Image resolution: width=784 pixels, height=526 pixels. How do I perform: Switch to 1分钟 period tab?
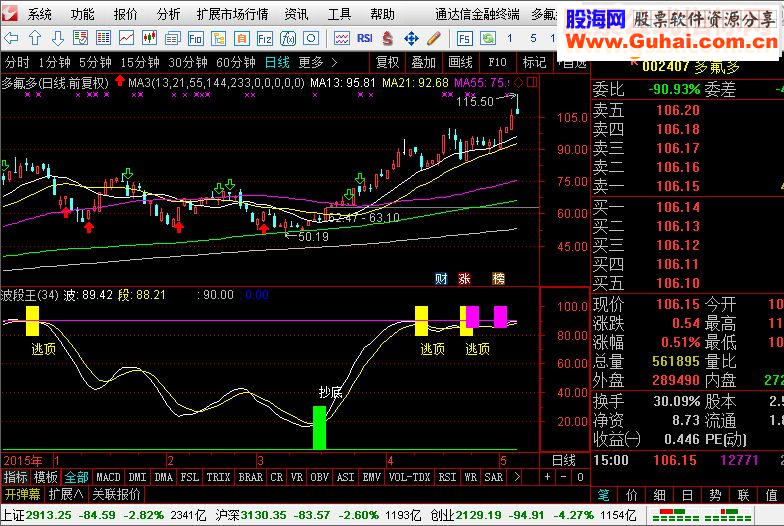coord(54,62)
